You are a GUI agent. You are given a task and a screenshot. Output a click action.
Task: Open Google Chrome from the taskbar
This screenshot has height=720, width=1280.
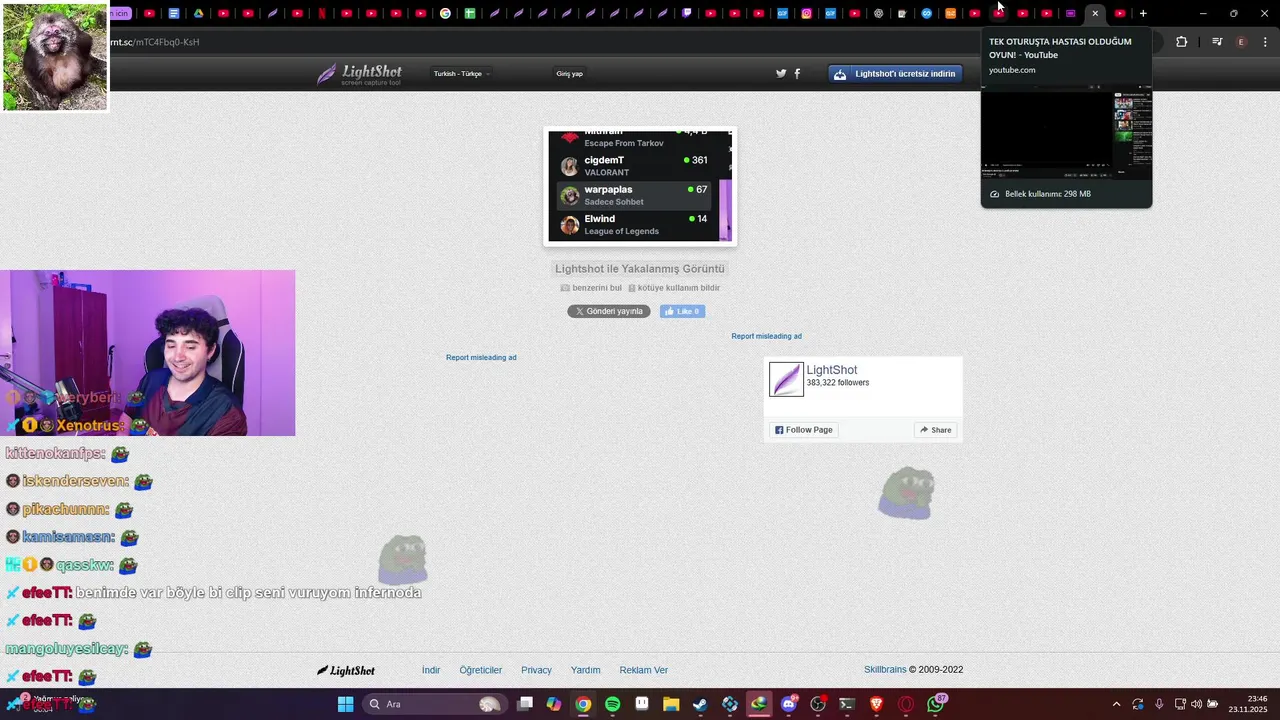583,704
